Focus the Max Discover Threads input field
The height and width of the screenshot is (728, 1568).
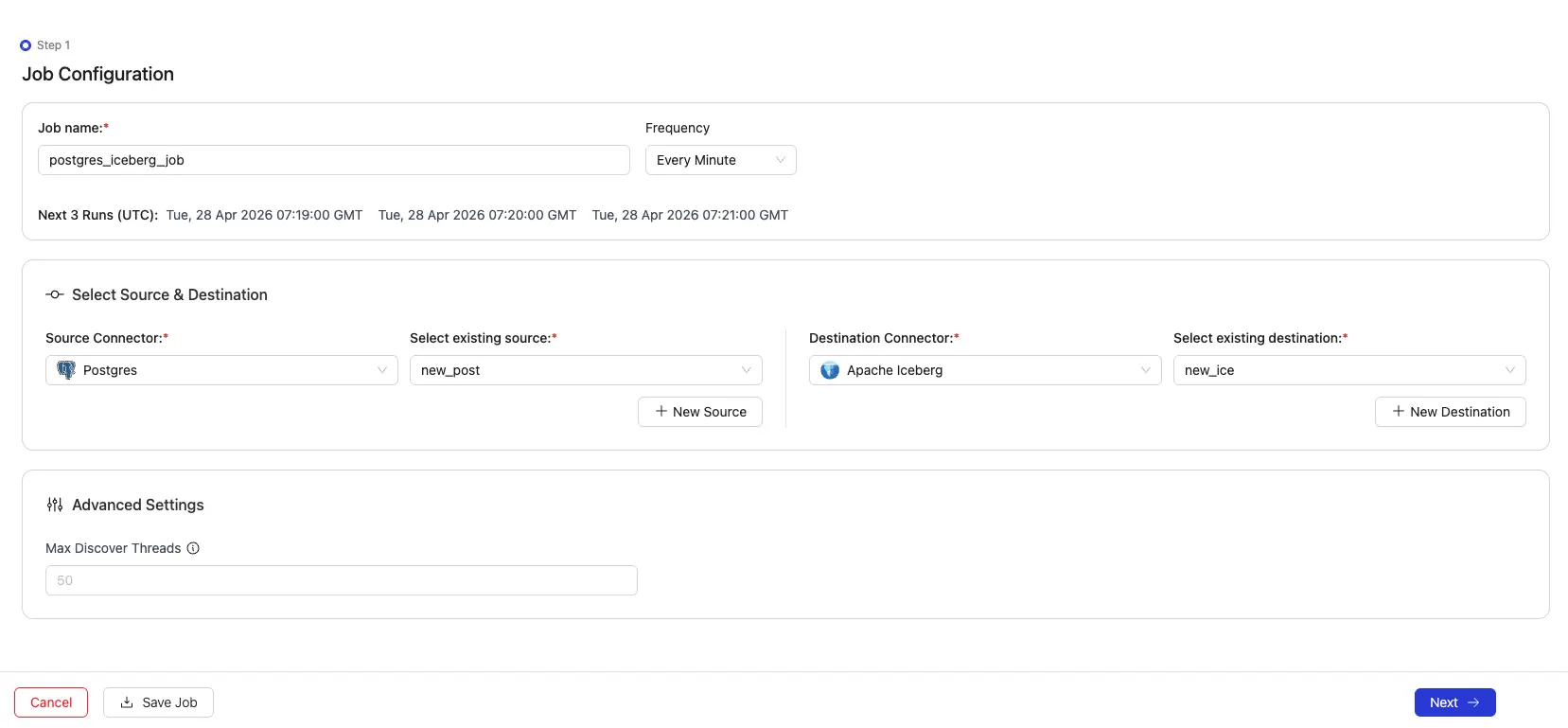click(342, 580)
